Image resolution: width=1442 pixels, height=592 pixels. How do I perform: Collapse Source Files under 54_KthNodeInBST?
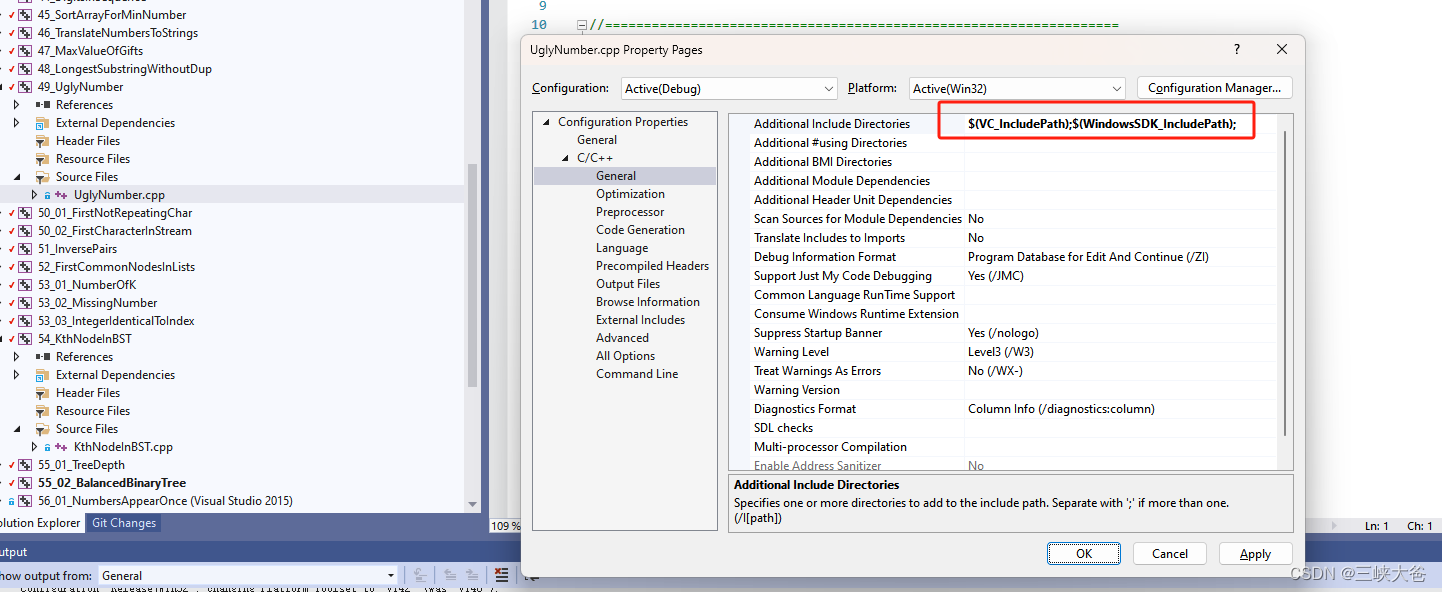(16, 429)
